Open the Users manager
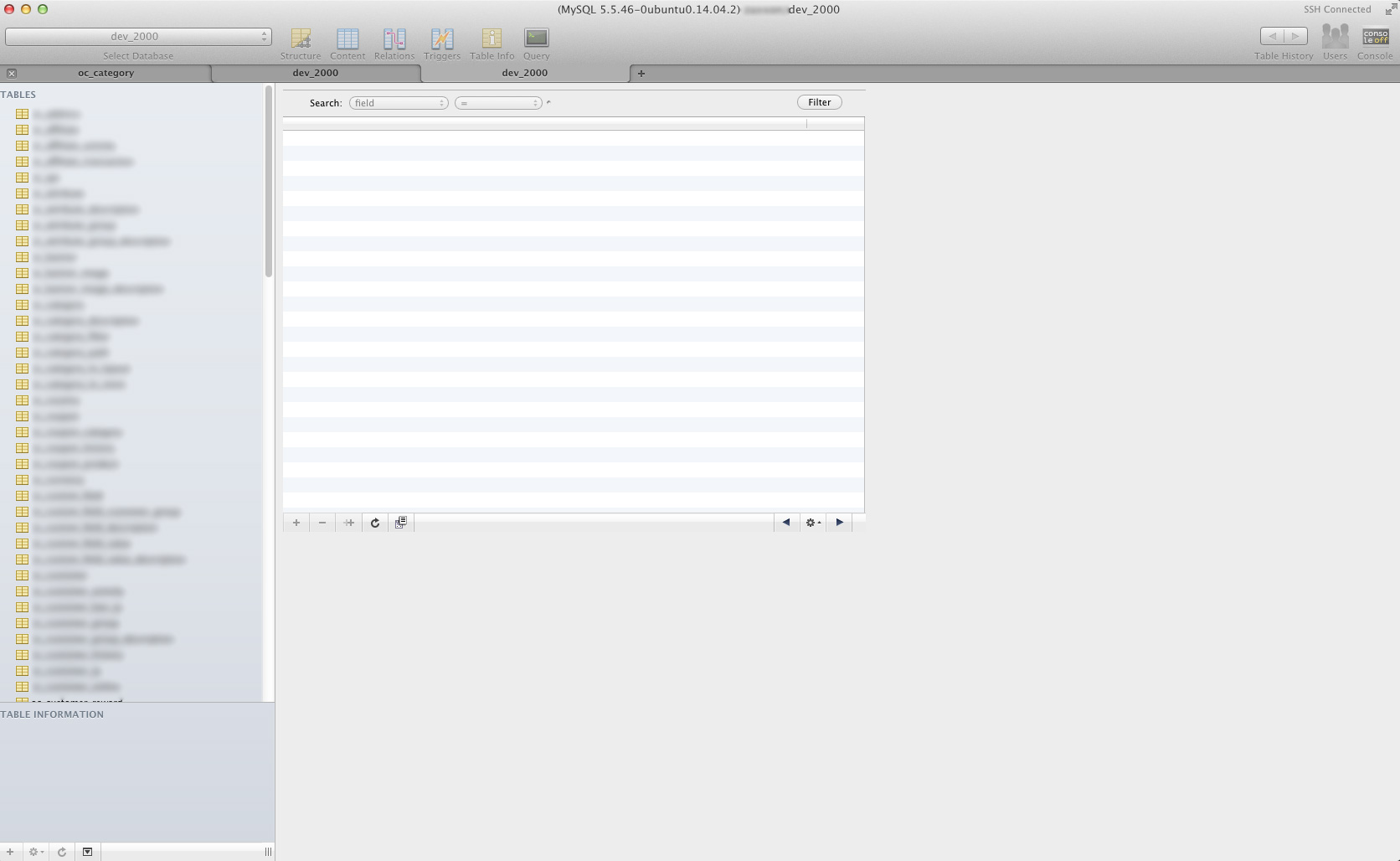Image resolution: width=1400 pixels, height=861 pixels. pyautogui.click(x=1334, y=42)
